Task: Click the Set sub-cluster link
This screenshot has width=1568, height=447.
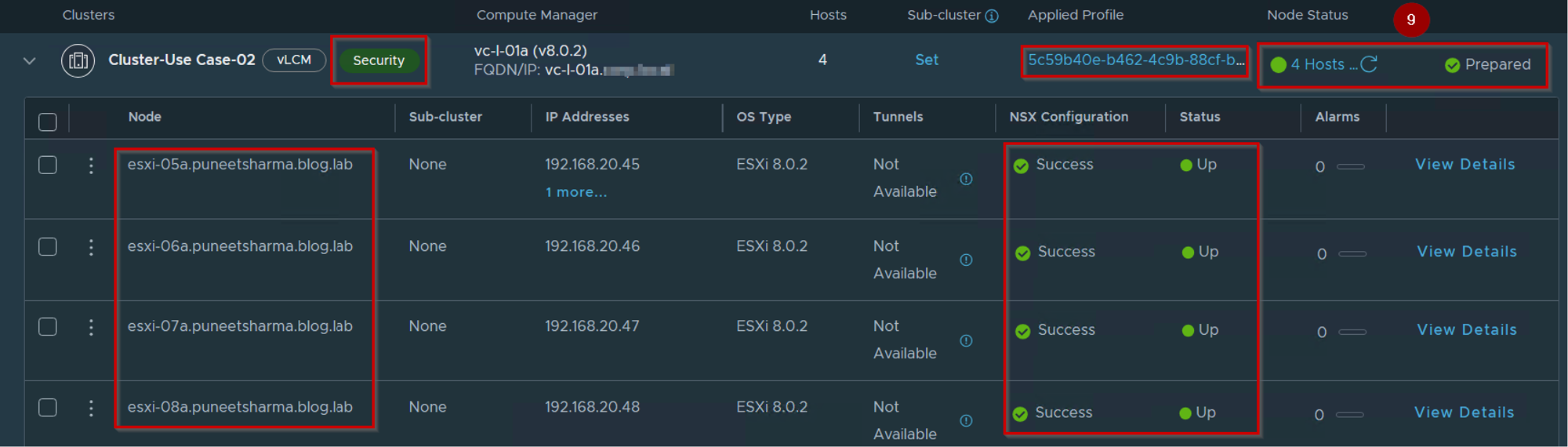Action: pos(927,60)
